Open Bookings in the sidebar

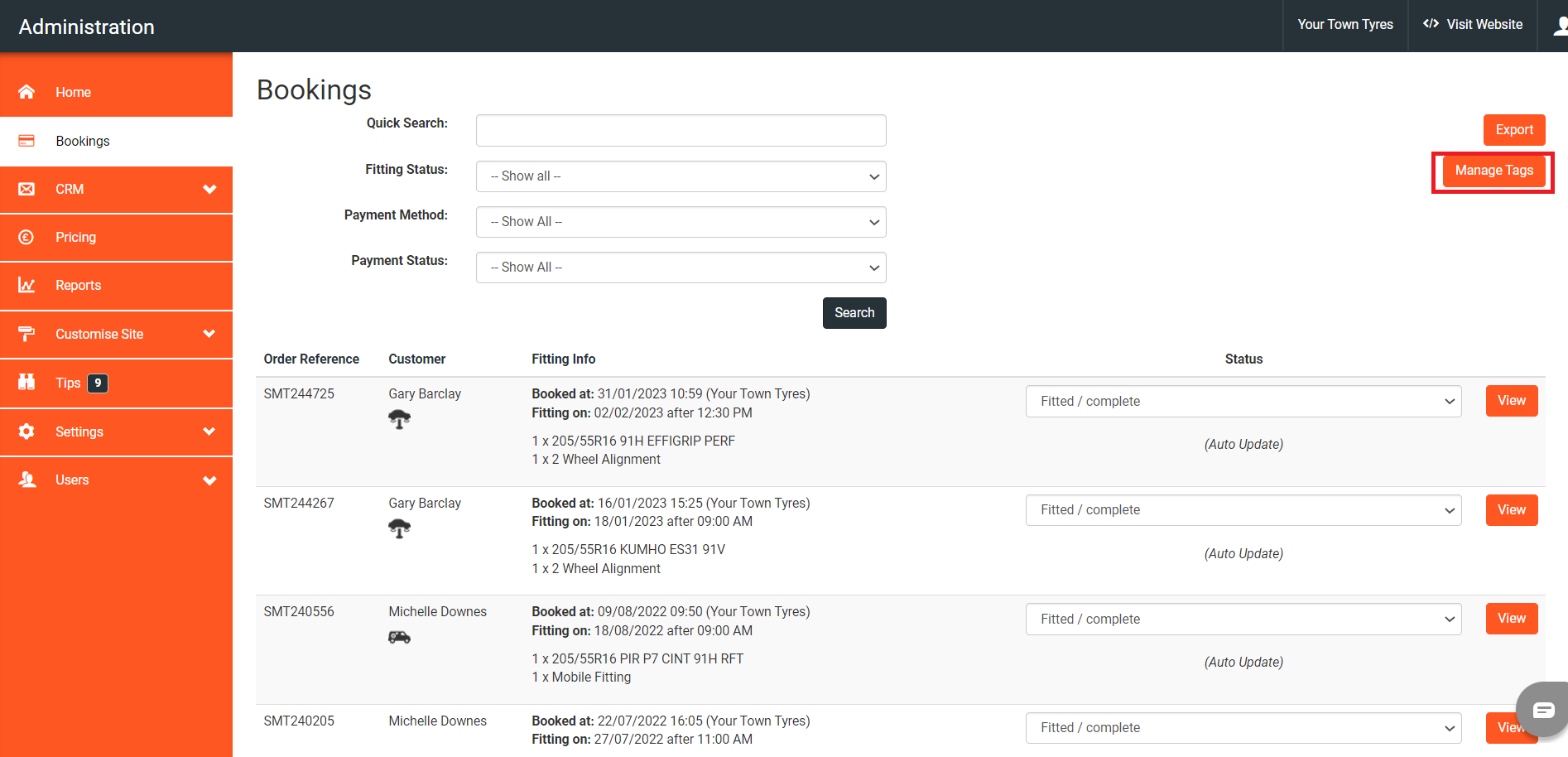83,142
